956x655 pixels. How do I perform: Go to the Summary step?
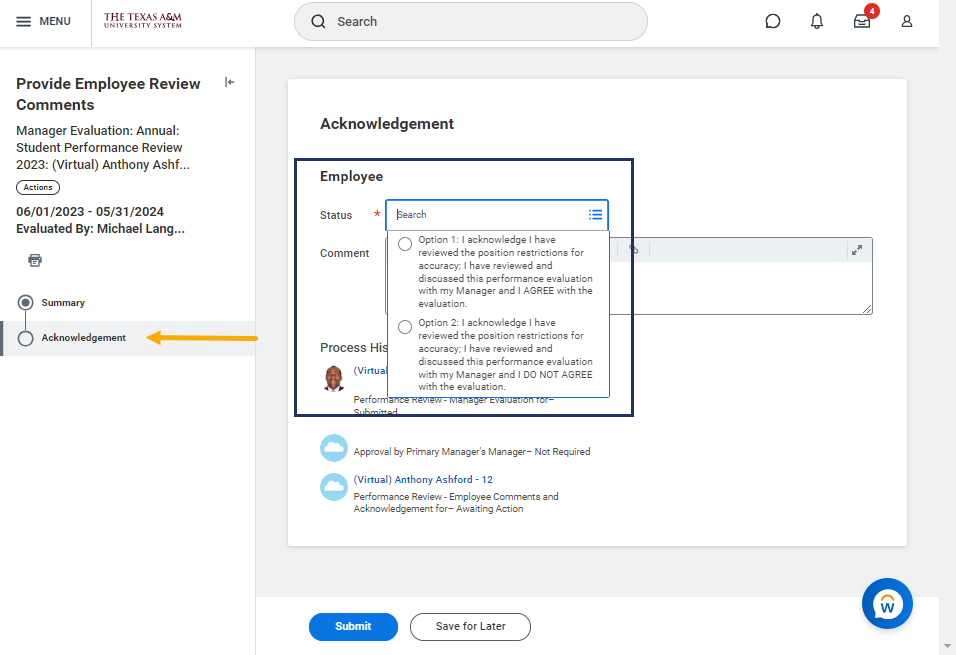[63, 302]
